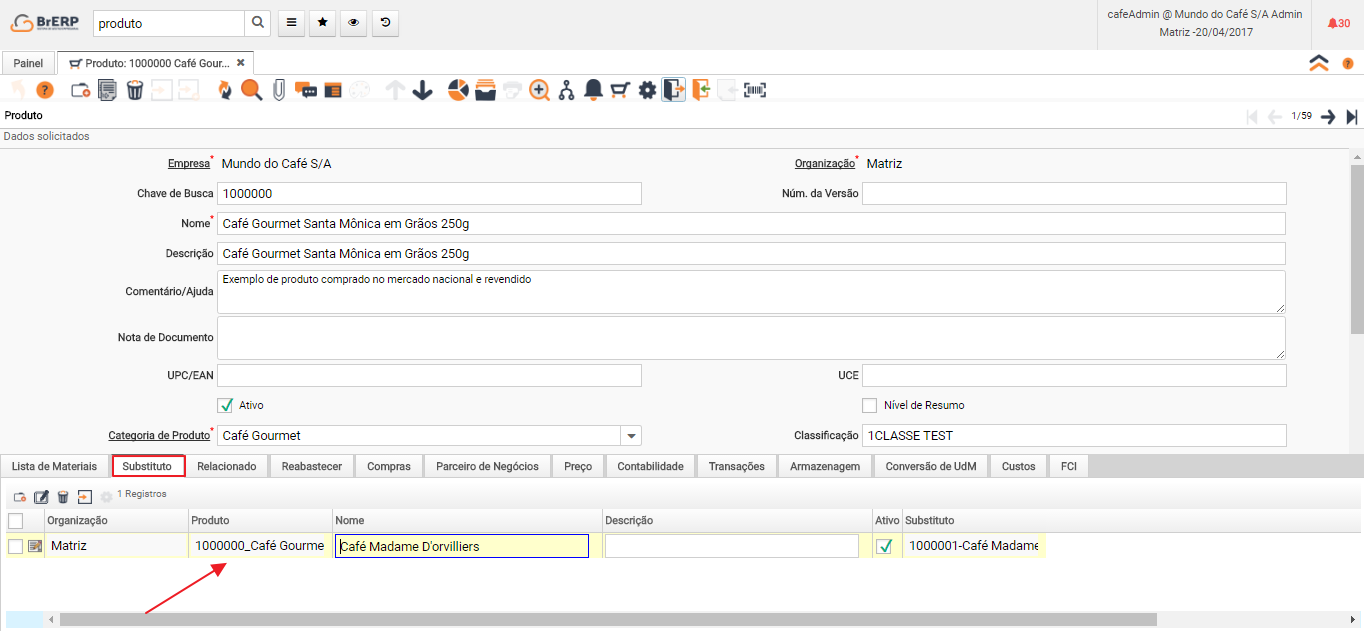Open the hamburger menu beside search box
The width and height of the screenshot is (1364, 631).
[290, 23]
